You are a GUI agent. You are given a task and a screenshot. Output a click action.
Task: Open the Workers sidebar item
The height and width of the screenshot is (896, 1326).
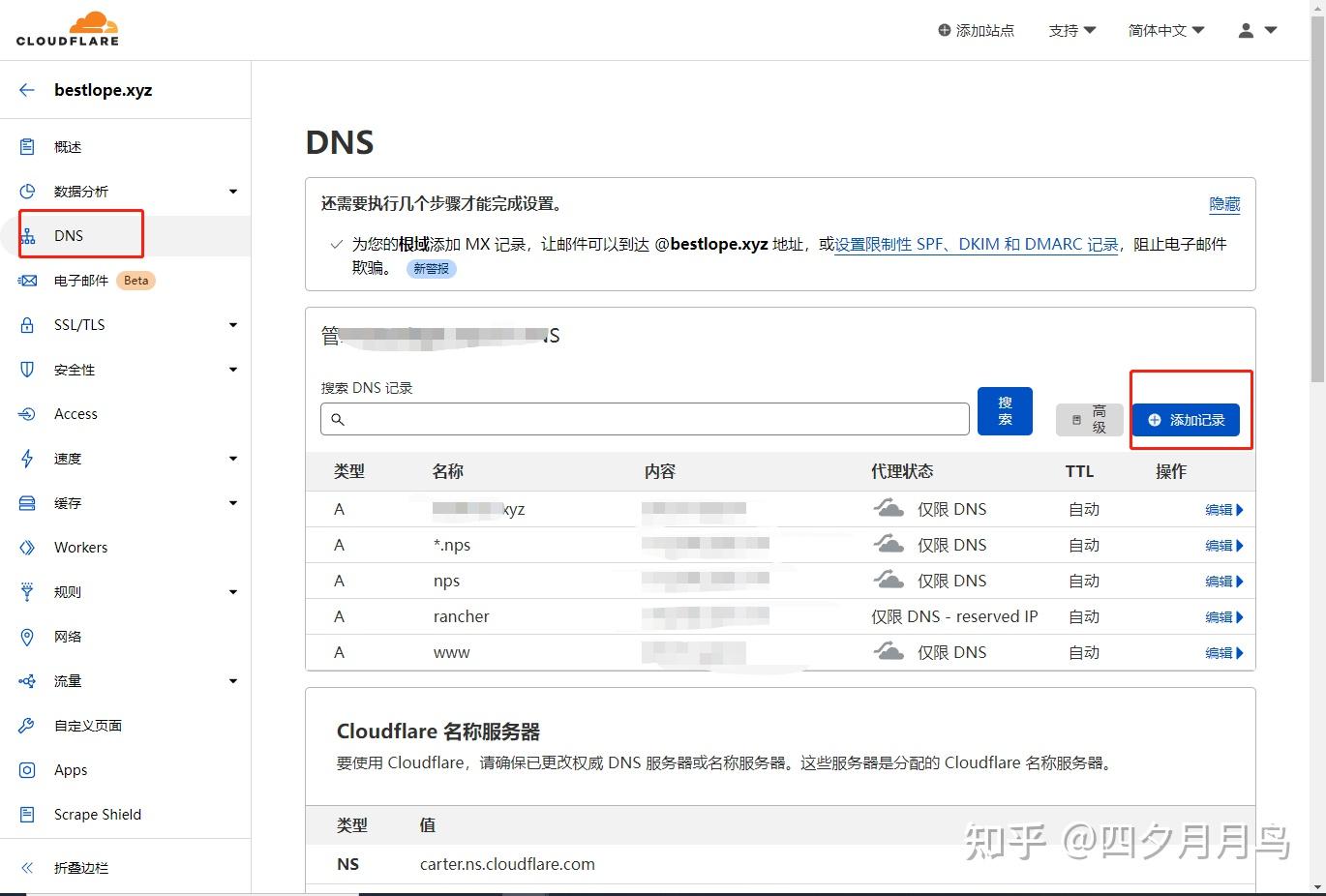[80, 548]
